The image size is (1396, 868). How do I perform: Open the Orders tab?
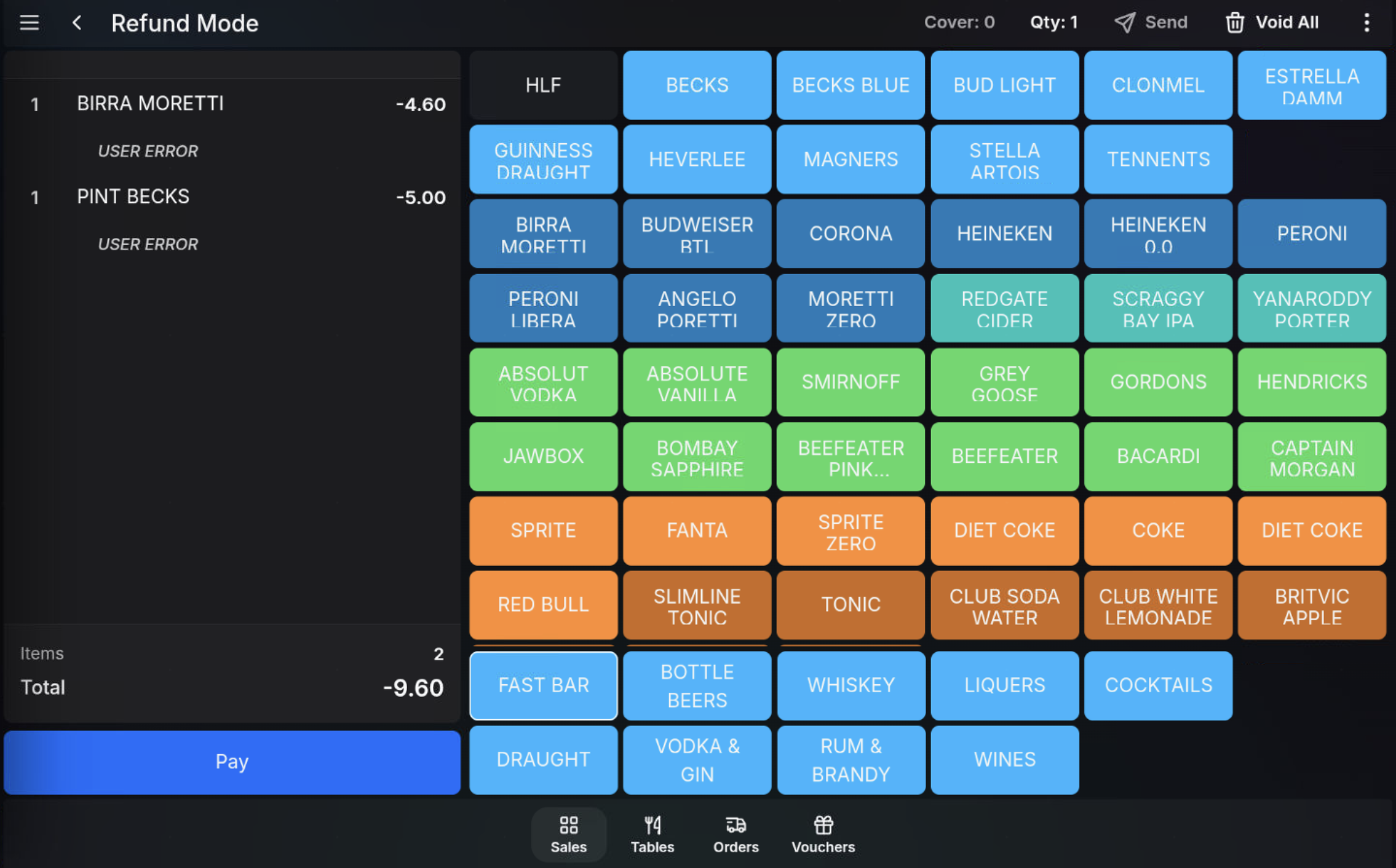coord(736,834)
